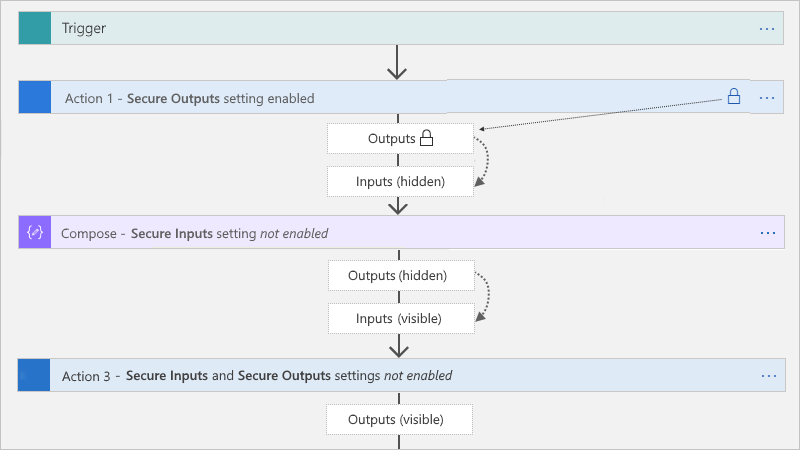Click the blue Action 1 step icon
Image resolution: width=800 pixels, height=450 pixels.
[34, 98]
